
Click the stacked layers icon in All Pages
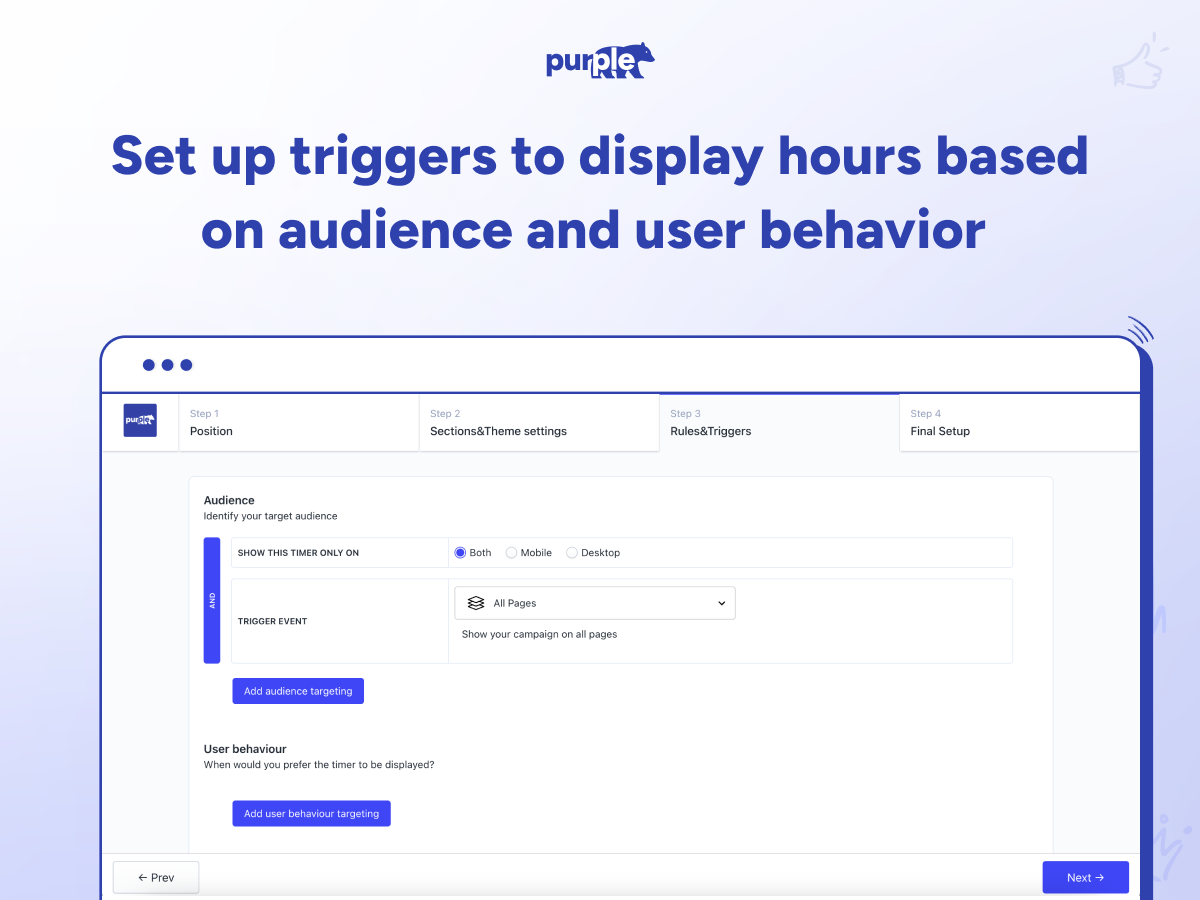(476, 603)
